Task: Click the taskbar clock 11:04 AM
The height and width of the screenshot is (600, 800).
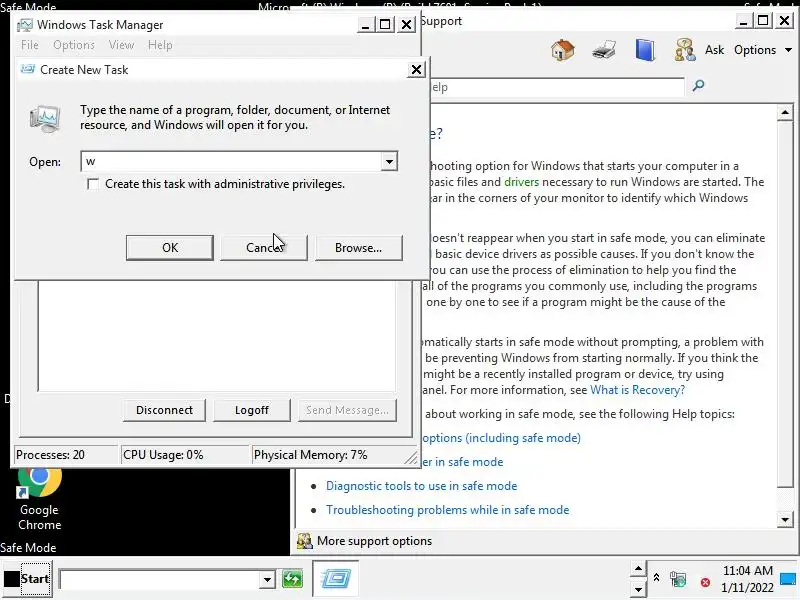Action: [x=747, y=571]
